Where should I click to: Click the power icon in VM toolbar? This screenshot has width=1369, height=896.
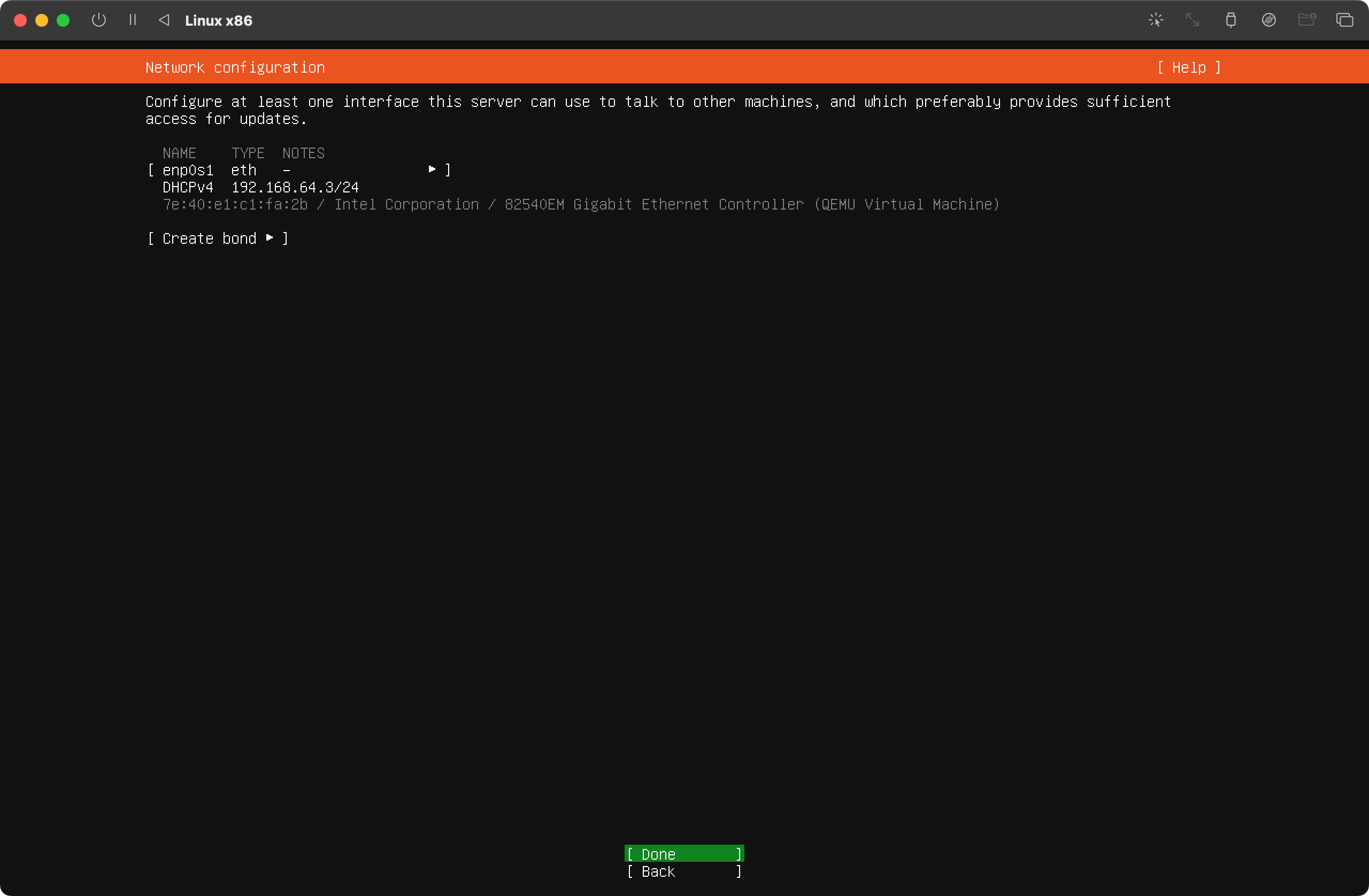[x=99, y=20]
